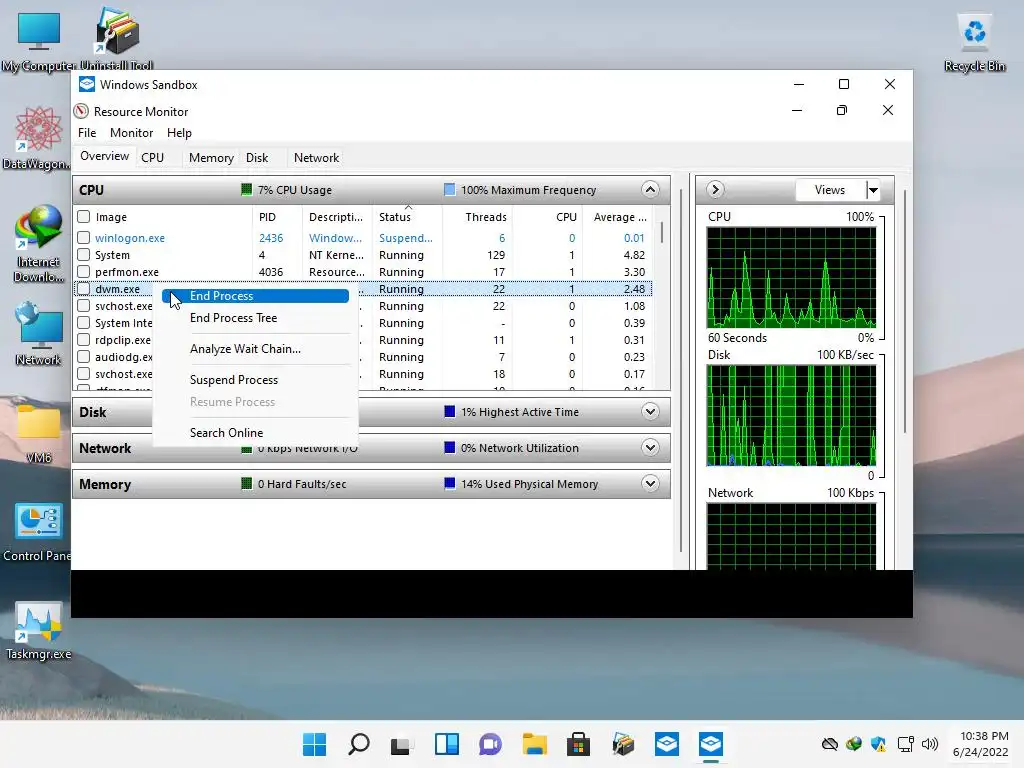Open the File menu

[x=87, y=133]
